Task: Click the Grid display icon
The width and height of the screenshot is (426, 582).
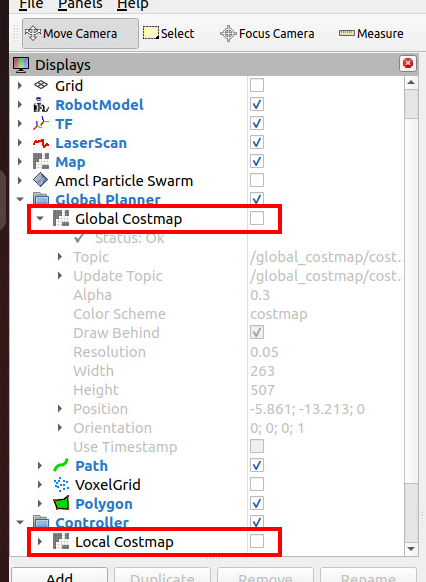Action: [x=41, y=85]
